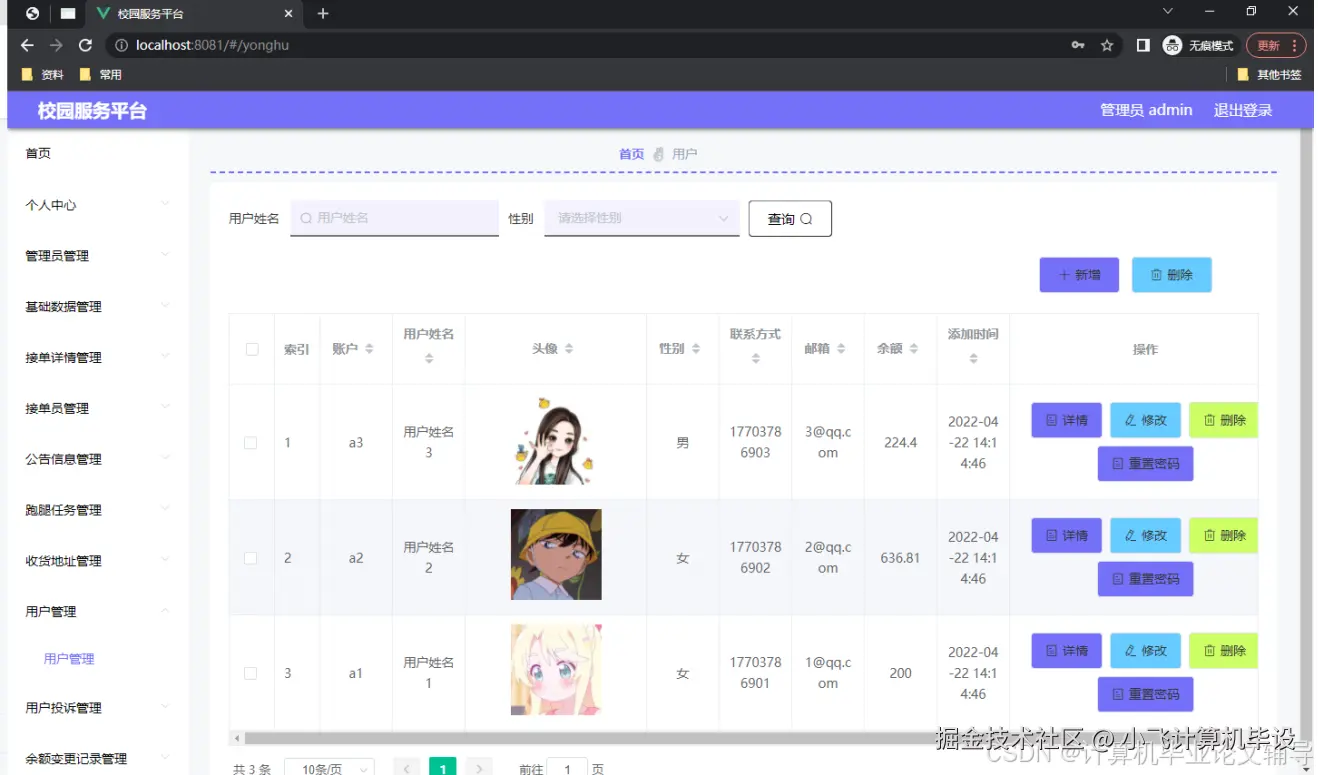
Task: Click the 新增 add button
Action: [x=1079, y=275]
